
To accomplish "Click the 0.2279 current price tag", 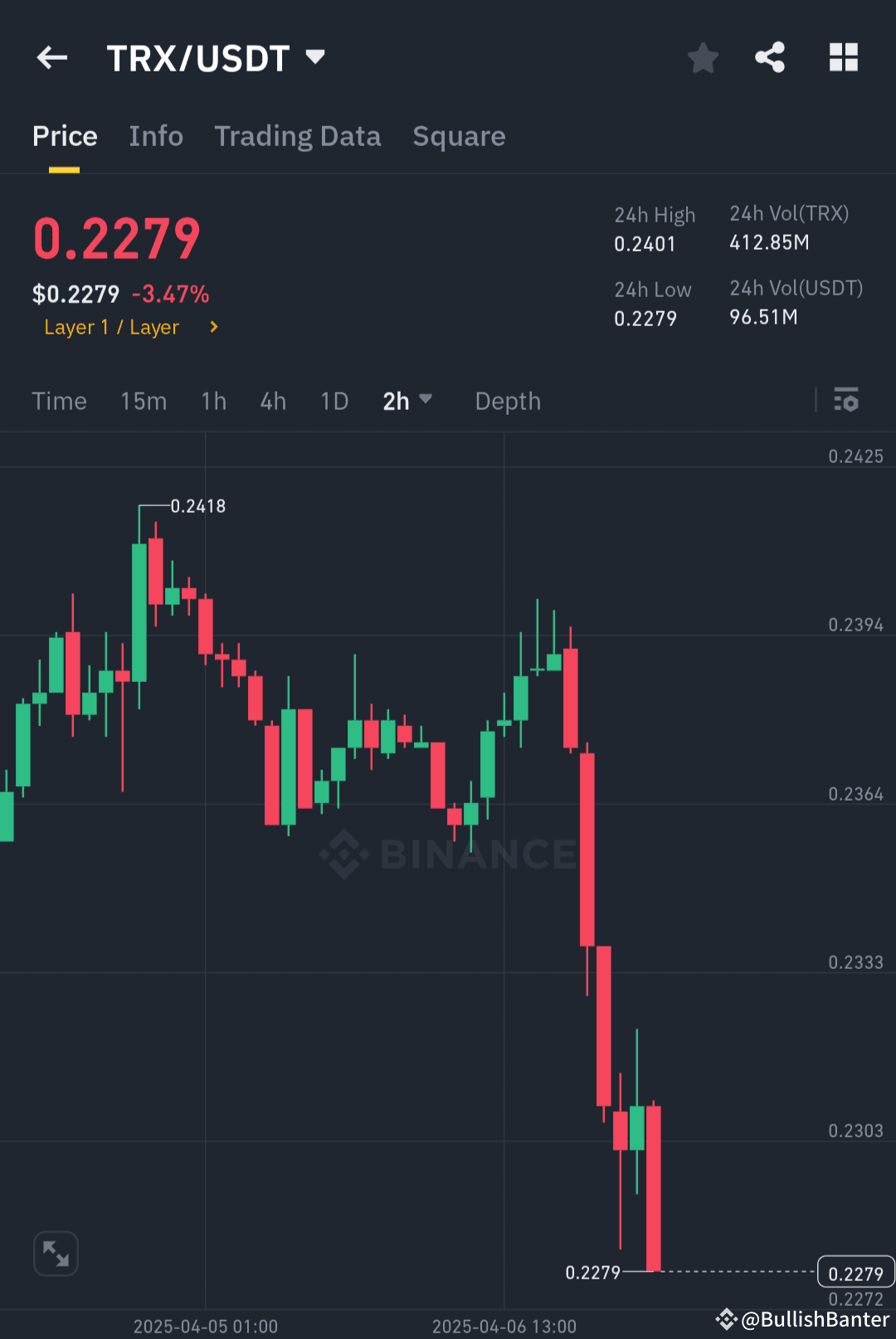I will pyautogui.click(x=855, y=1273).
